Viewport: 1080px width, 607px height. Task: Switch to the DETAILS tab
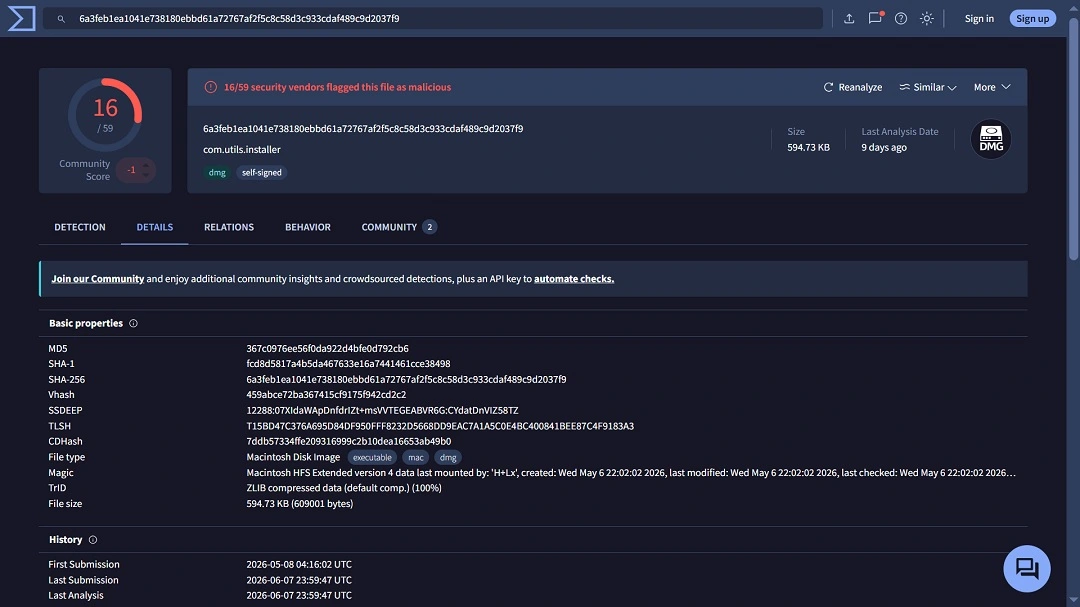(x=154, y=227)
